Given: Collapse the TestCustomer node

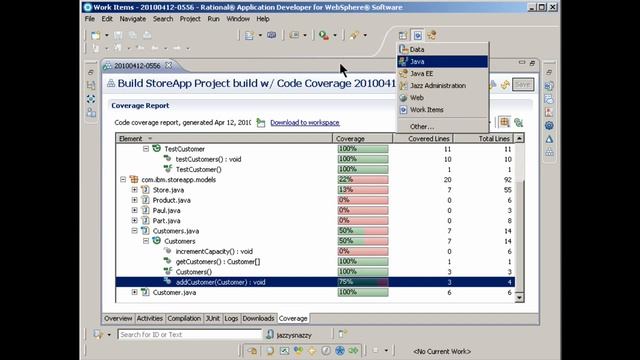Looking at the screenshot, I should pyautogui.click(x=146, y=149).
